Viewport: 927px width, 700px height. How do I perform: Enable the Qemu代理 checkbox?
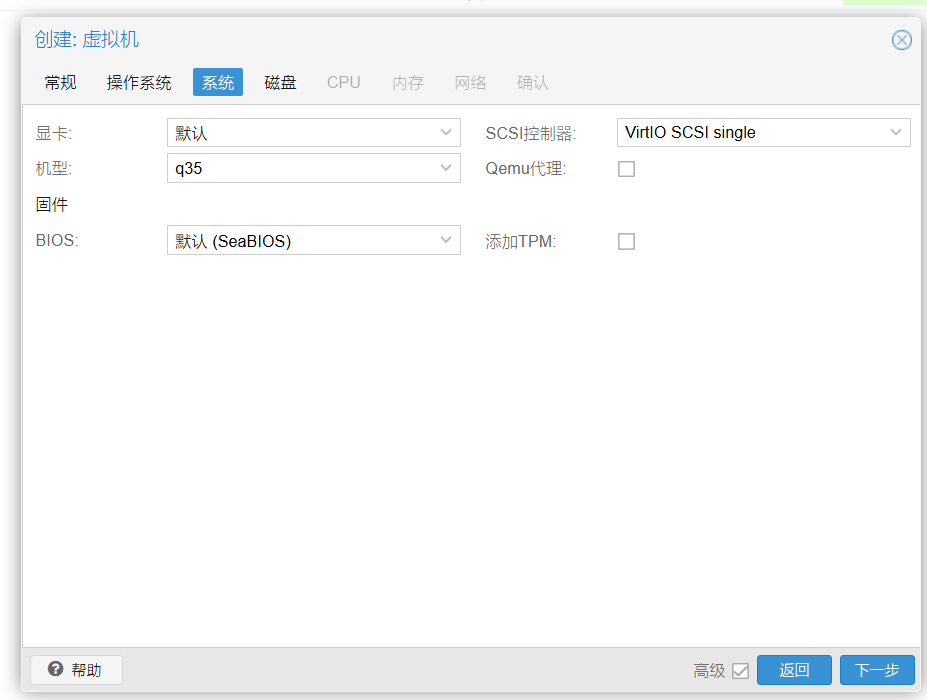(x=626, y=169)
